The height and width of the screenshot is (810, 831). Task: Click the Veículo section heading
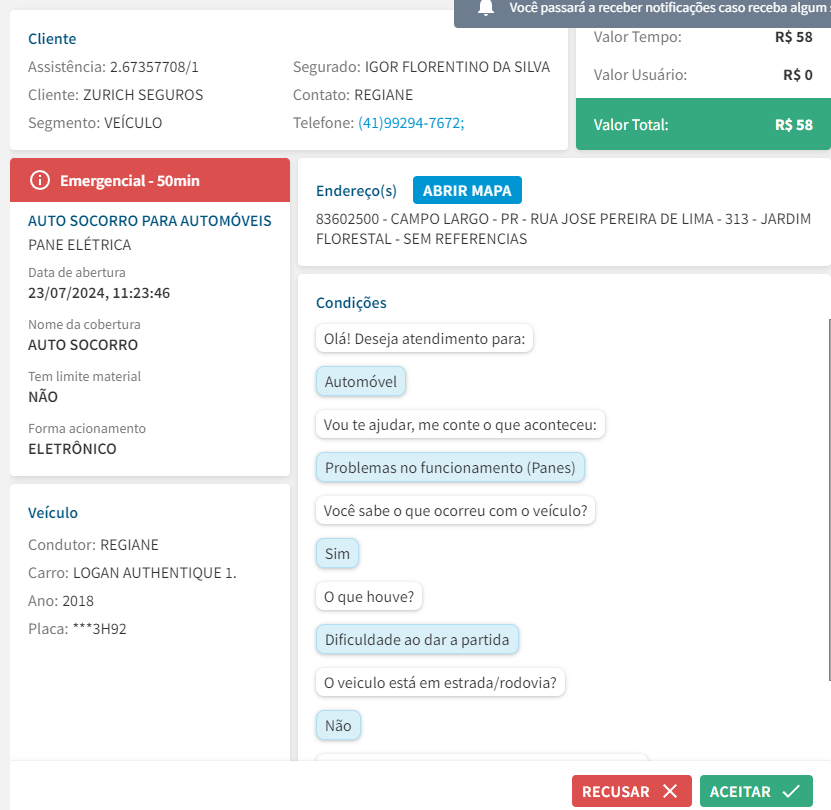(x=53, y=513)
